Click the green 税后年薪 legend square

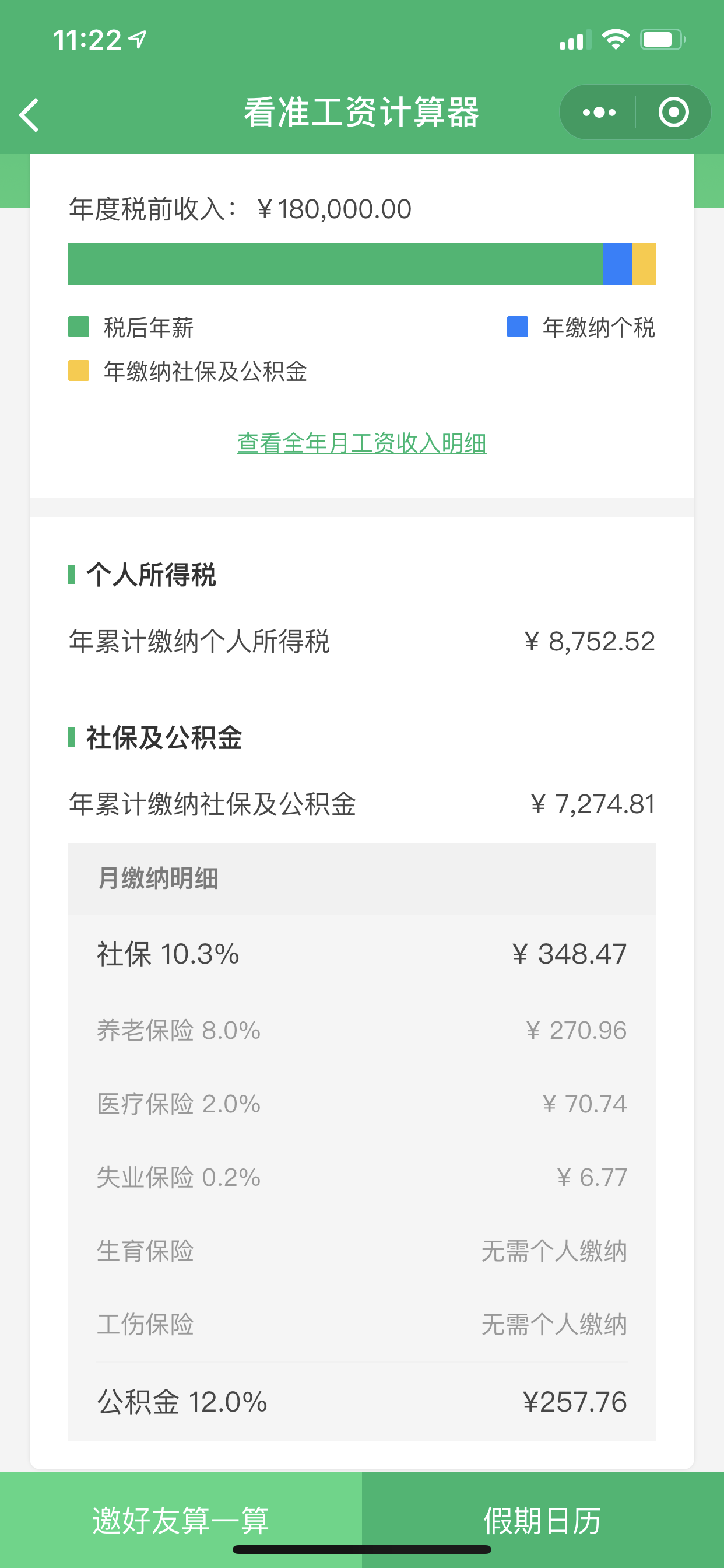point(79,326)
